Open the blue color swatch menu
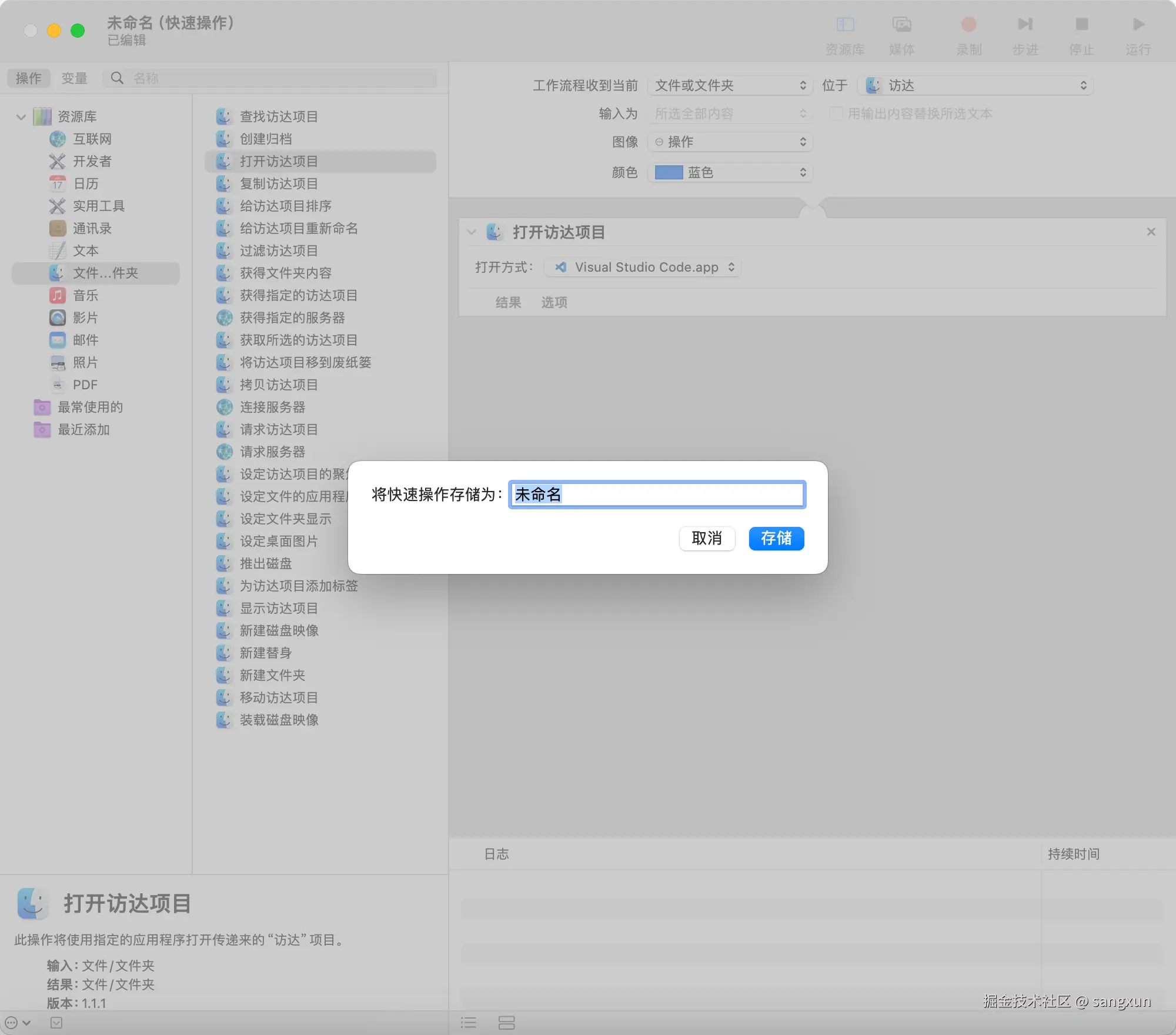 [x=730, y=172]
